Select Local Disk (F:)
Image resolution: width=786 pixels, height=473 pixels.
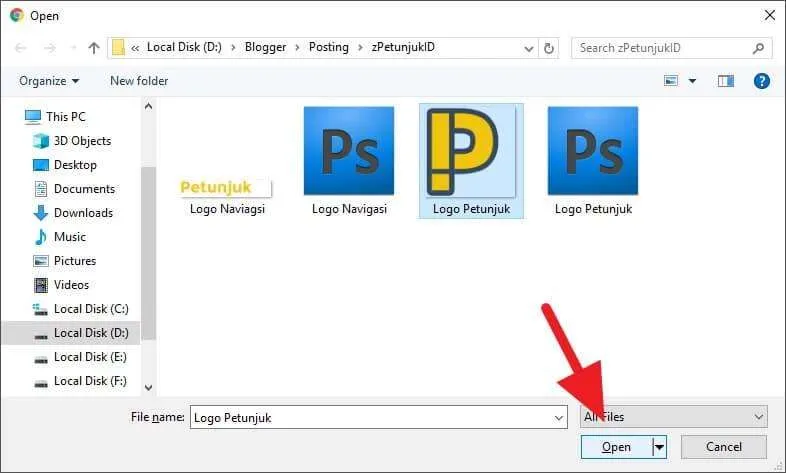point(80,381)
